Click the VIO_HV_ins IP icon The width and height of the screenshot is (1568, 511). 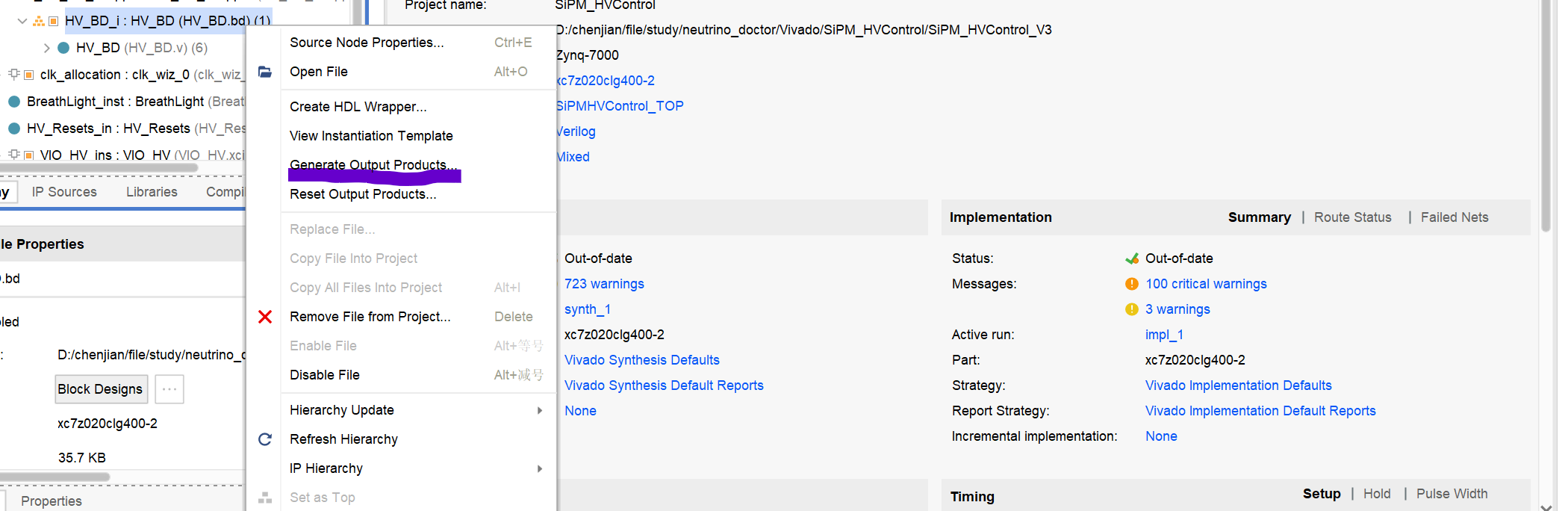[14, 155]
